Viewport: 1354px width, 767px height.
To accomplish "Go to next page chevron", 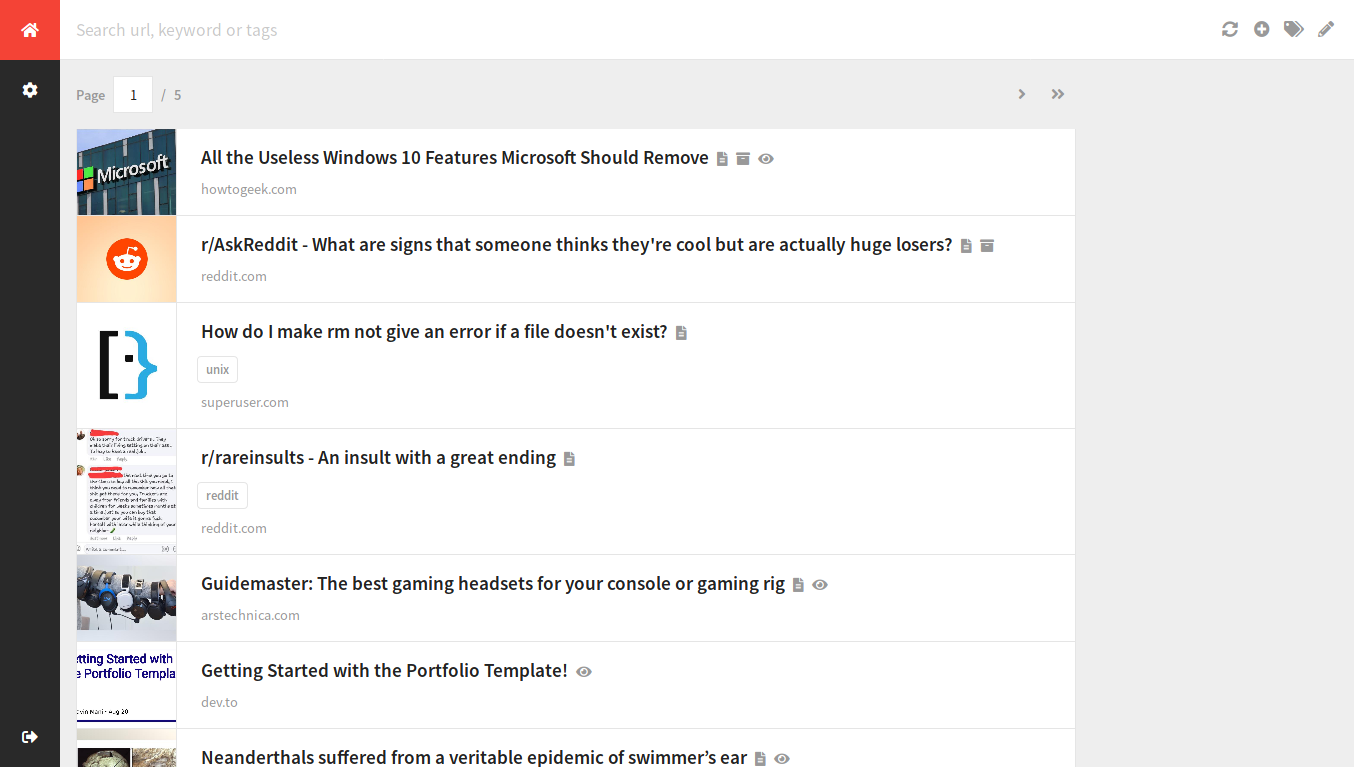I will point(1022,94).
